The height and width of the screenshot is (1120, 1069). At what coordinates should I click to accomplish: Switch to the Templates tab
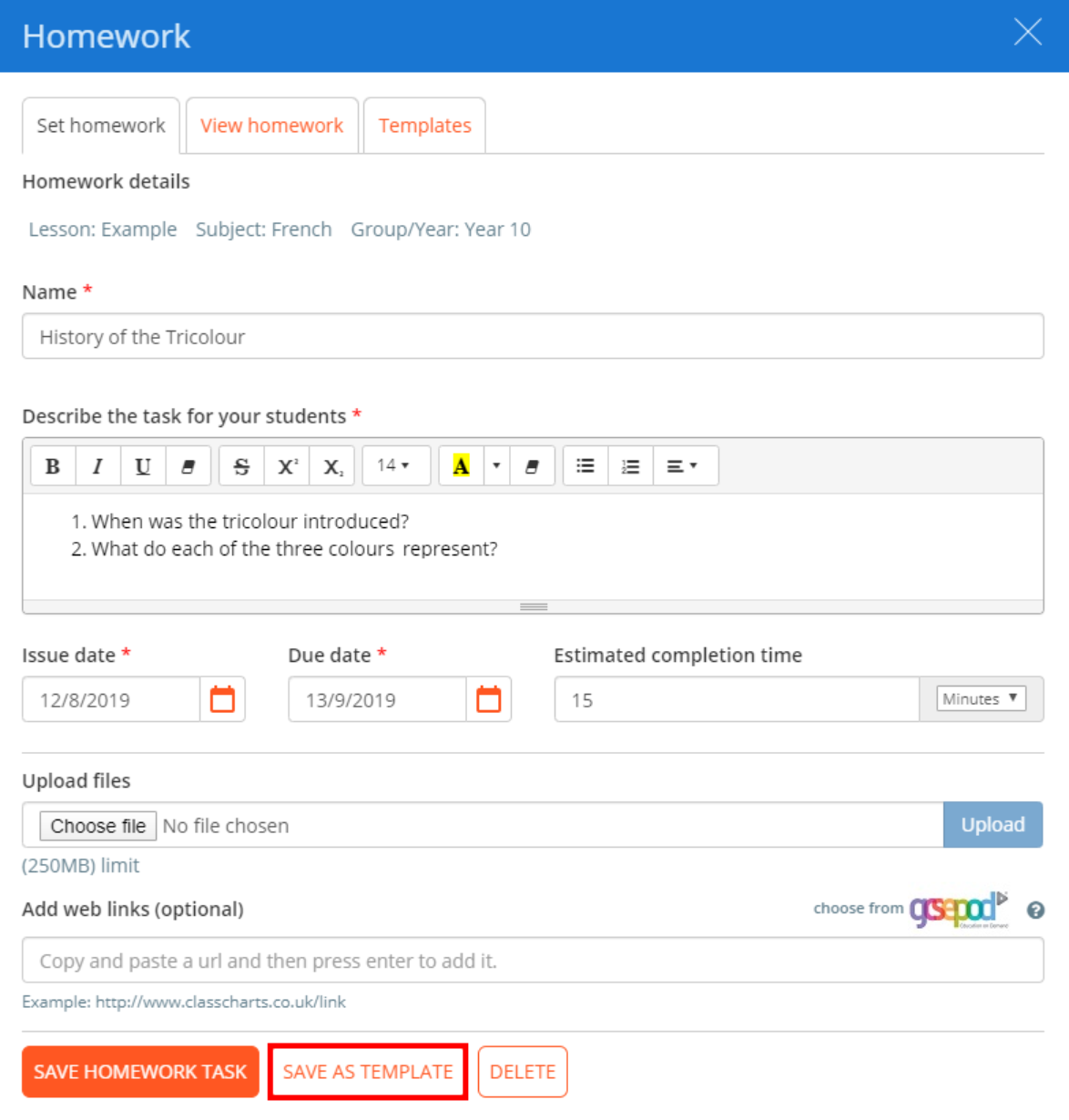[424, 125]
